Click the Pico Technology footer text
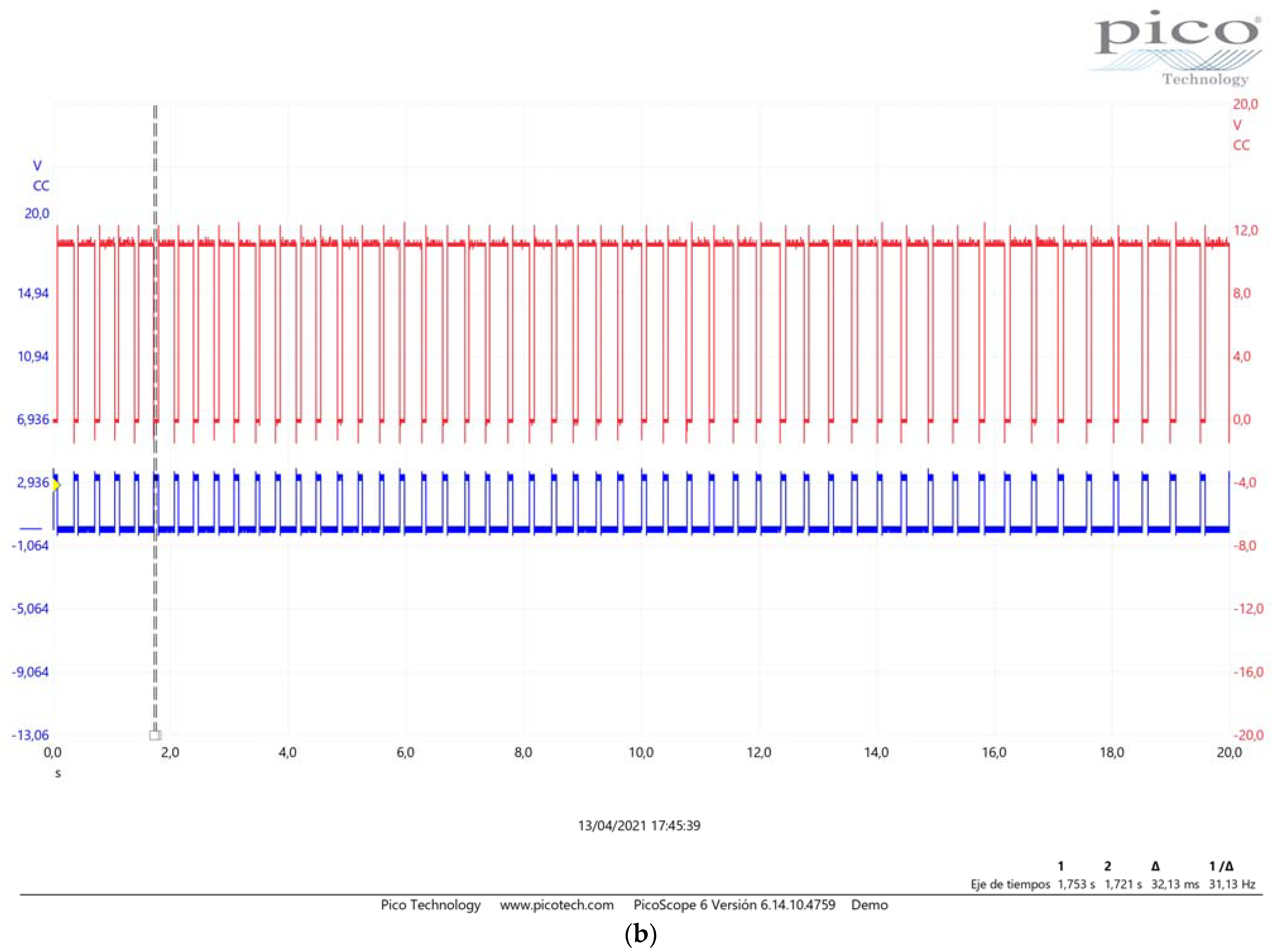1279x952 pixels. tap(430, 905)
